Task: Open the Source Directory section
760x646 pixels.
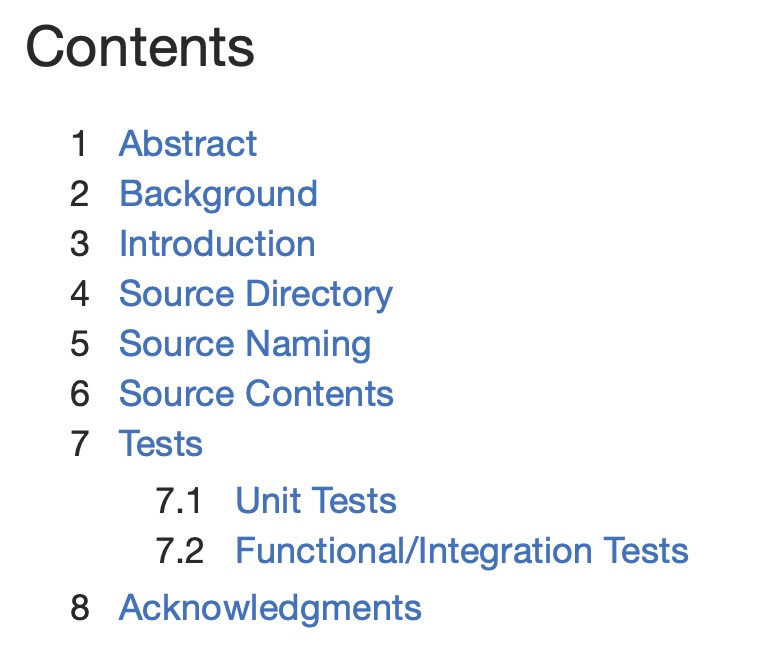Action: (x=255, y=294)
